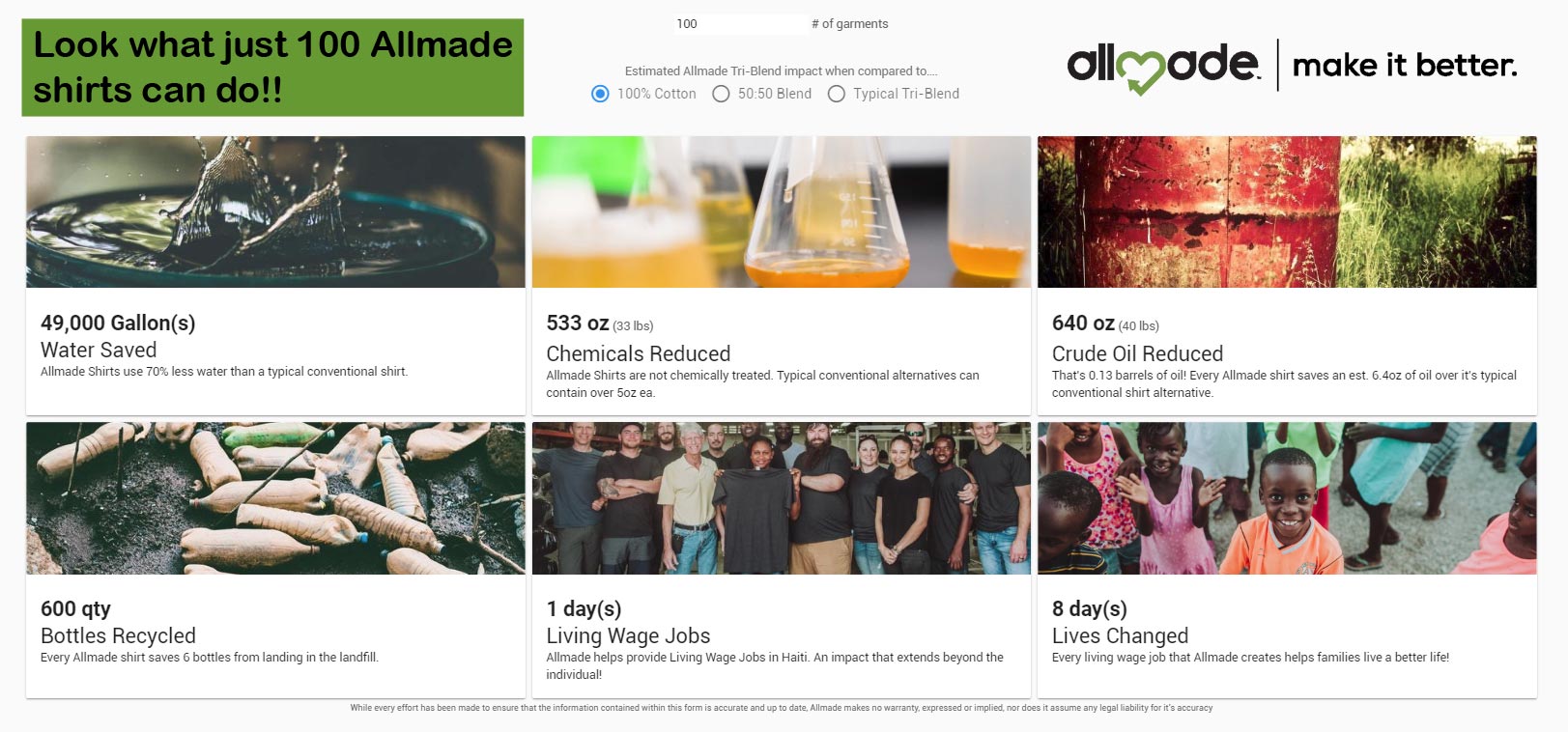Click the 49,000 Gallon(s) heading
This screenshot has width=1568, height=732.
pyautogui.click(x=118, y=324)
